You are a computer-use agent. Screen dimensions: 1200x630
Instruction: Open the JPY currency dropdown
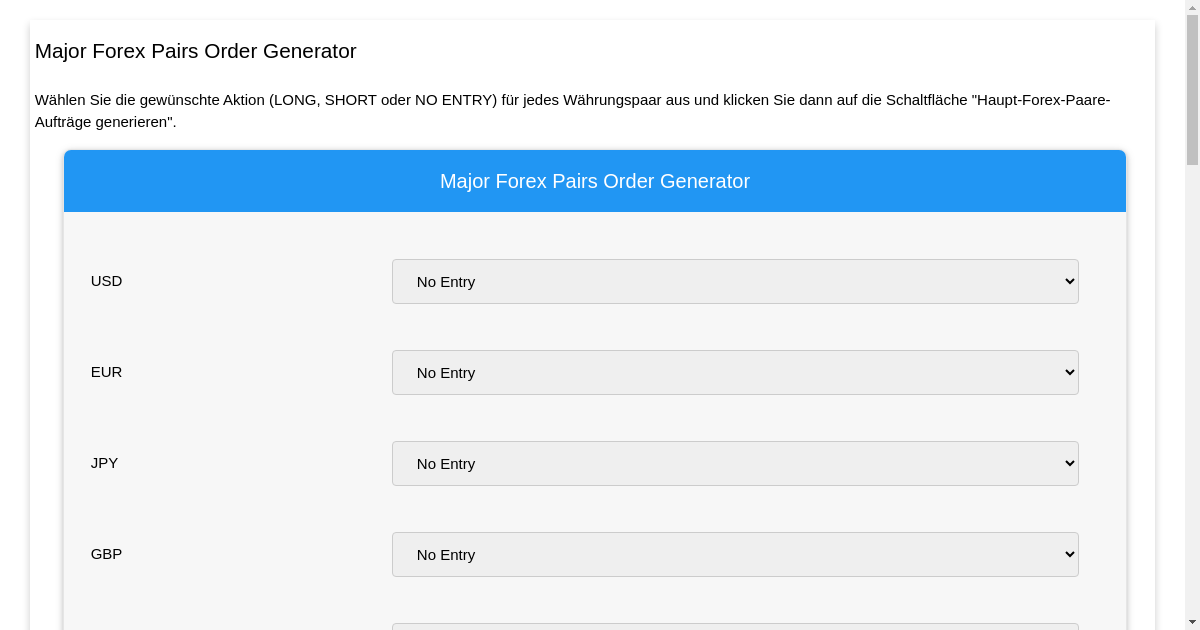(x=735, y=463)
